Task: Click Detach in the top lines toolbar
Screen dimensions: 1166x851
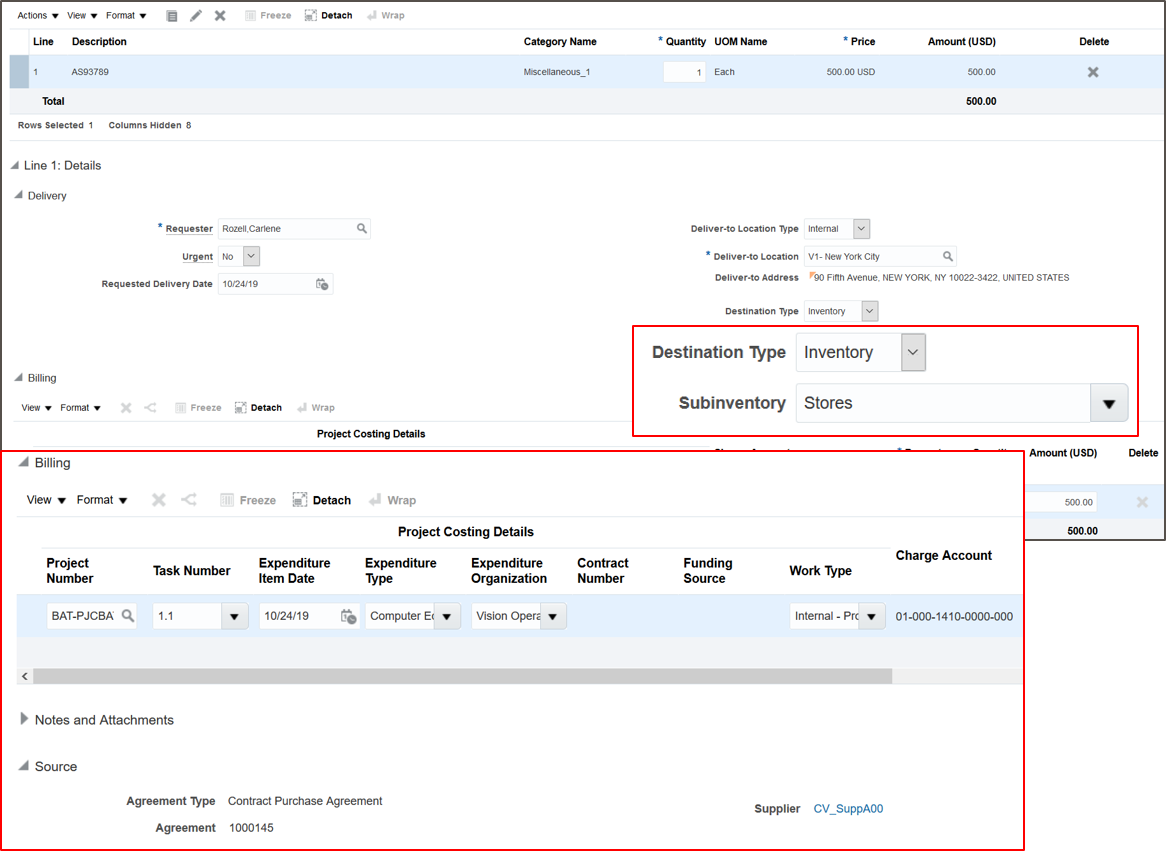Action: (x=329, y=16)
